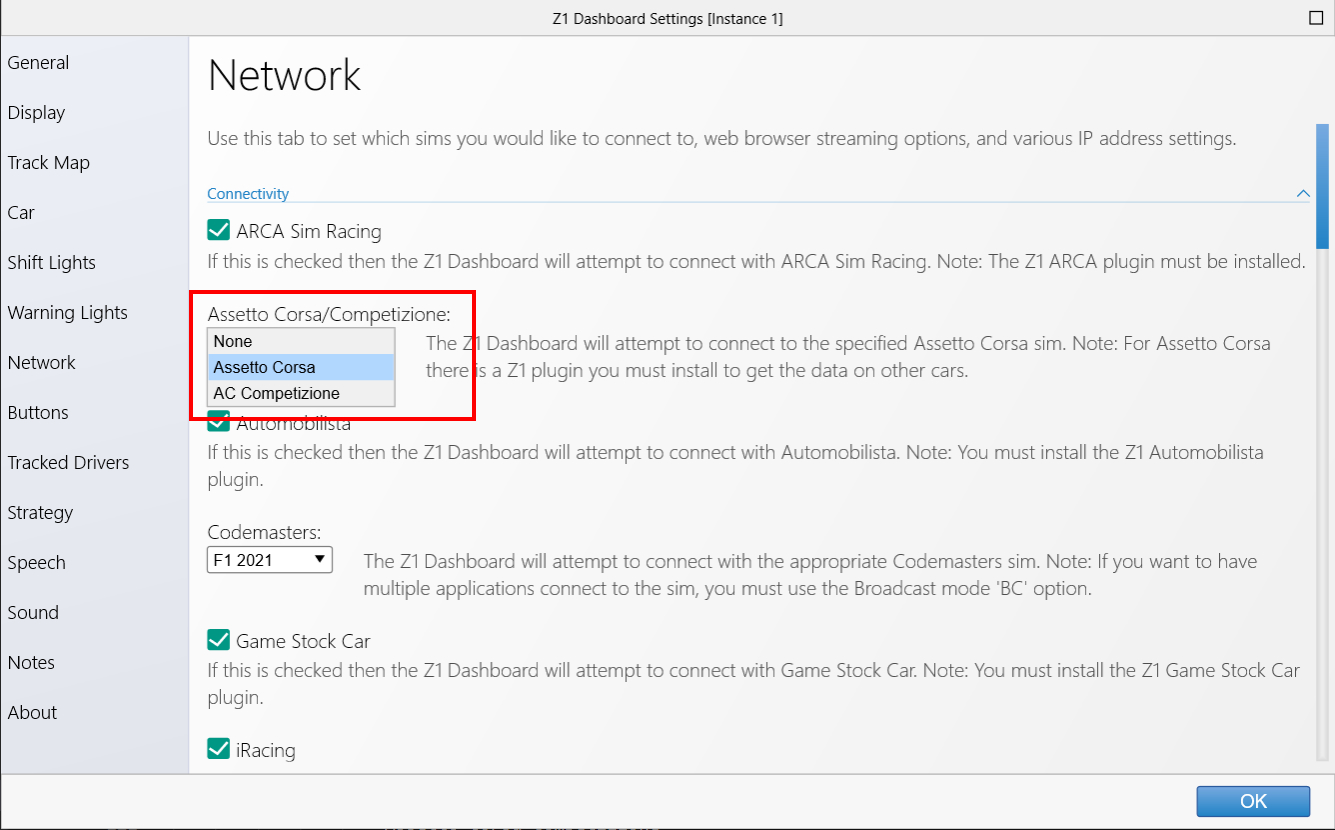Open the Codemasters F1 2021 dropdown
Image resolution: width=1335 pixels, height=830 pixels.
pos(269,560)
